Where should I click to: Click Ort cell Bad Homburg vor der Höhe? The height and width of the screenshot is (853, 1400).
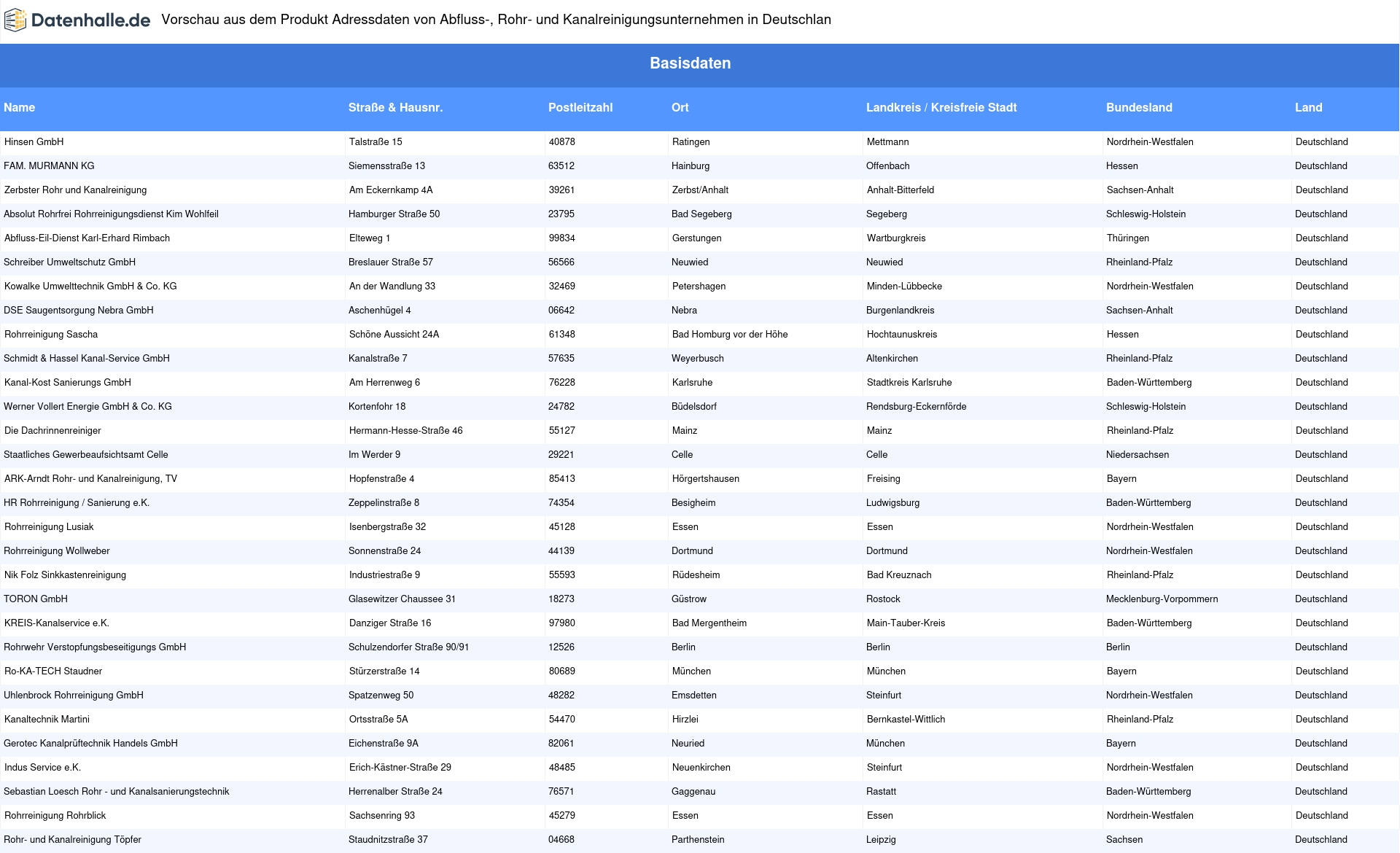730,334
